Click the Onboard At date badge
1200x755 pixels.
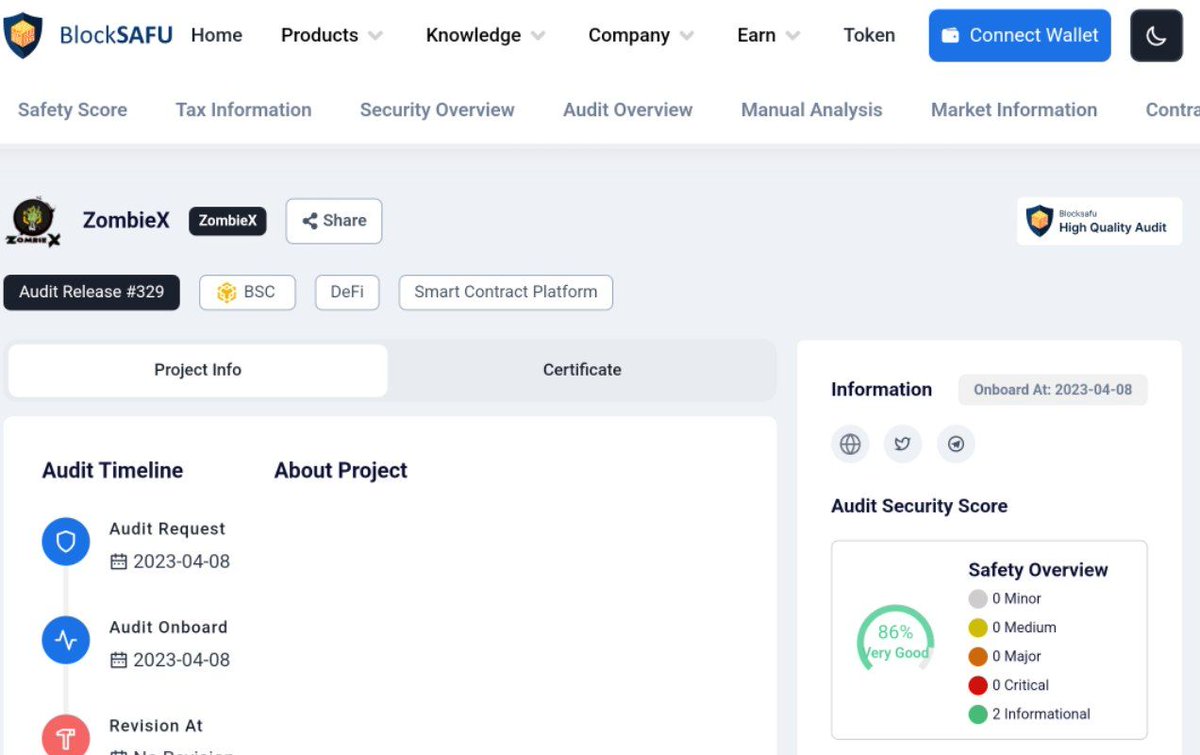point(1053,390)
